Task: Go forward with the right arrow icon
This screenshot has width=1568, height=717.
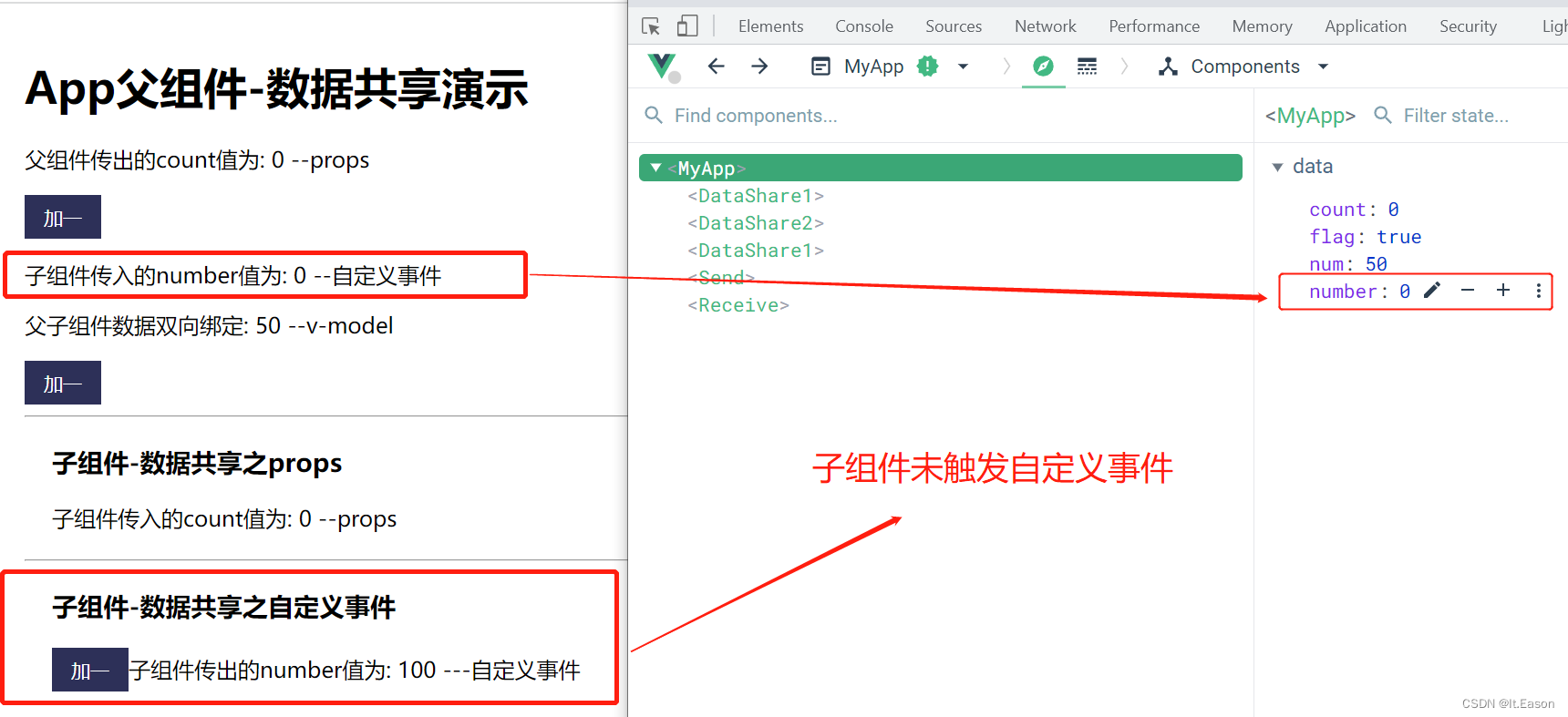Action: click(759, 66)
